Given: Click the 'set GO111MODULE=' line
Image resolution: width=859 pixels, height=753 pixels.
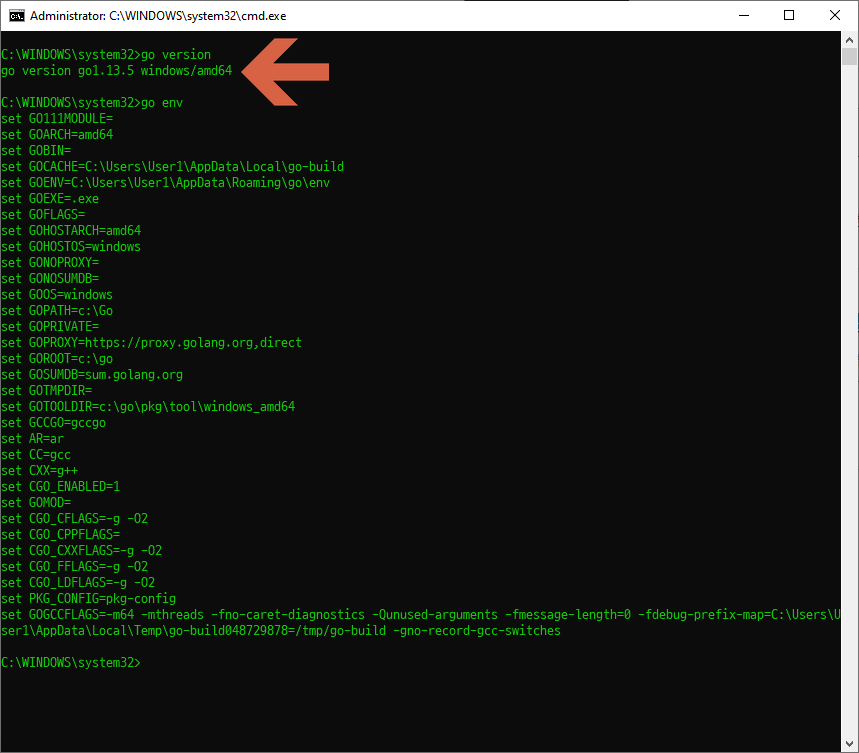Looking at the screenshot, I should (x=57, y=119).
